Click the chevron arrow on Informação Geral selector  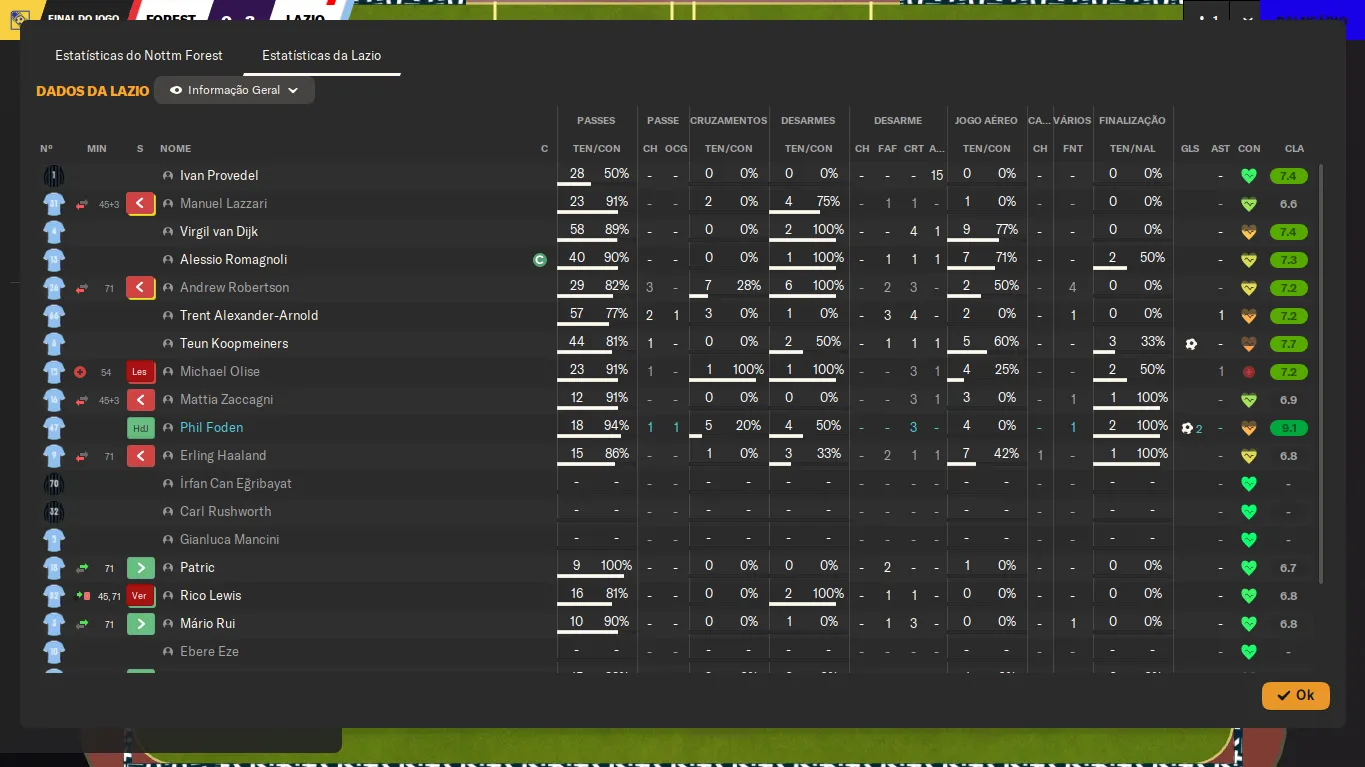pyautogui.click(x=293, y=90)
